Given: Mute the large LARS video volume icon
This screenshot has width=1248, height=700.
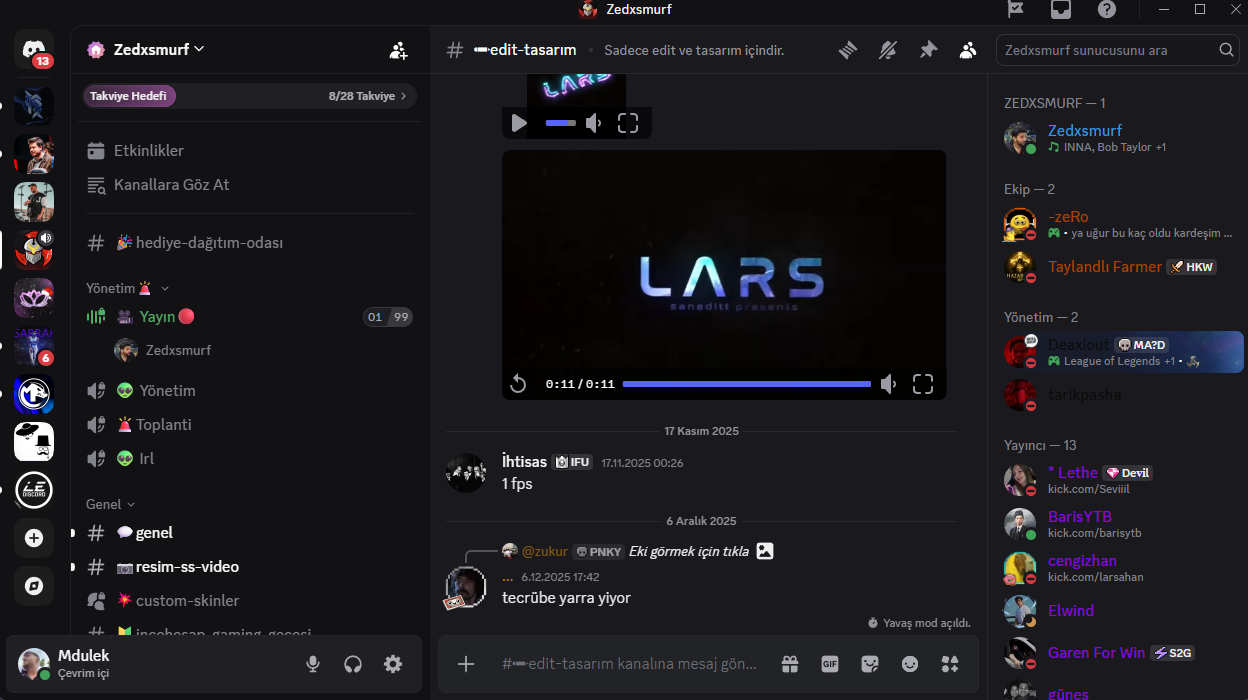Looking at the screenshot, I should 888,384.
